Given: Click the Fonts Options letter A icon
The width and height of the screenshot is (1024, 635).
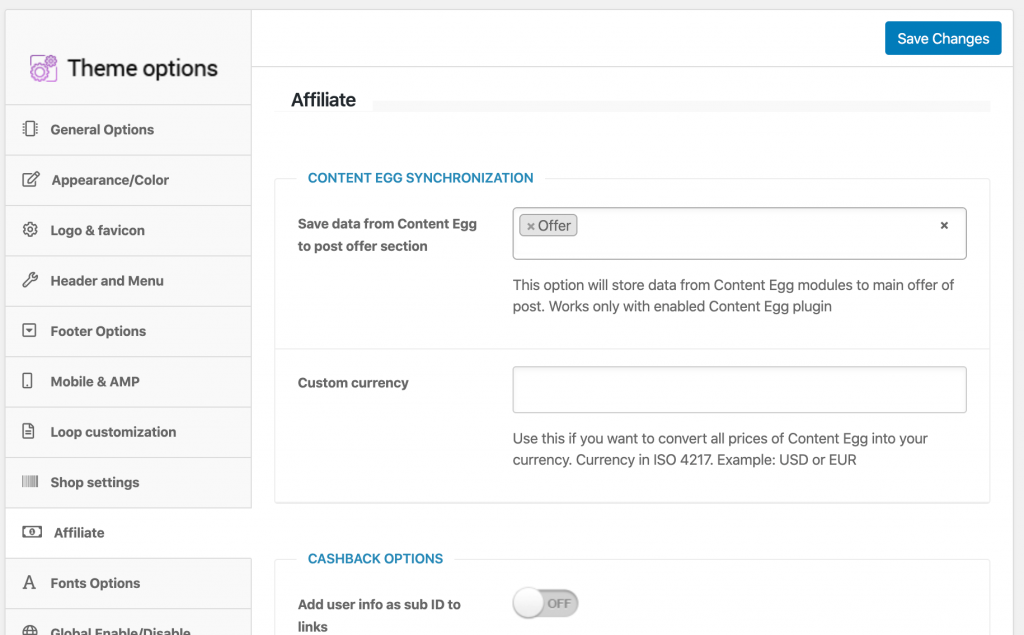Looking at the screenshot, I should coord(30,583).
